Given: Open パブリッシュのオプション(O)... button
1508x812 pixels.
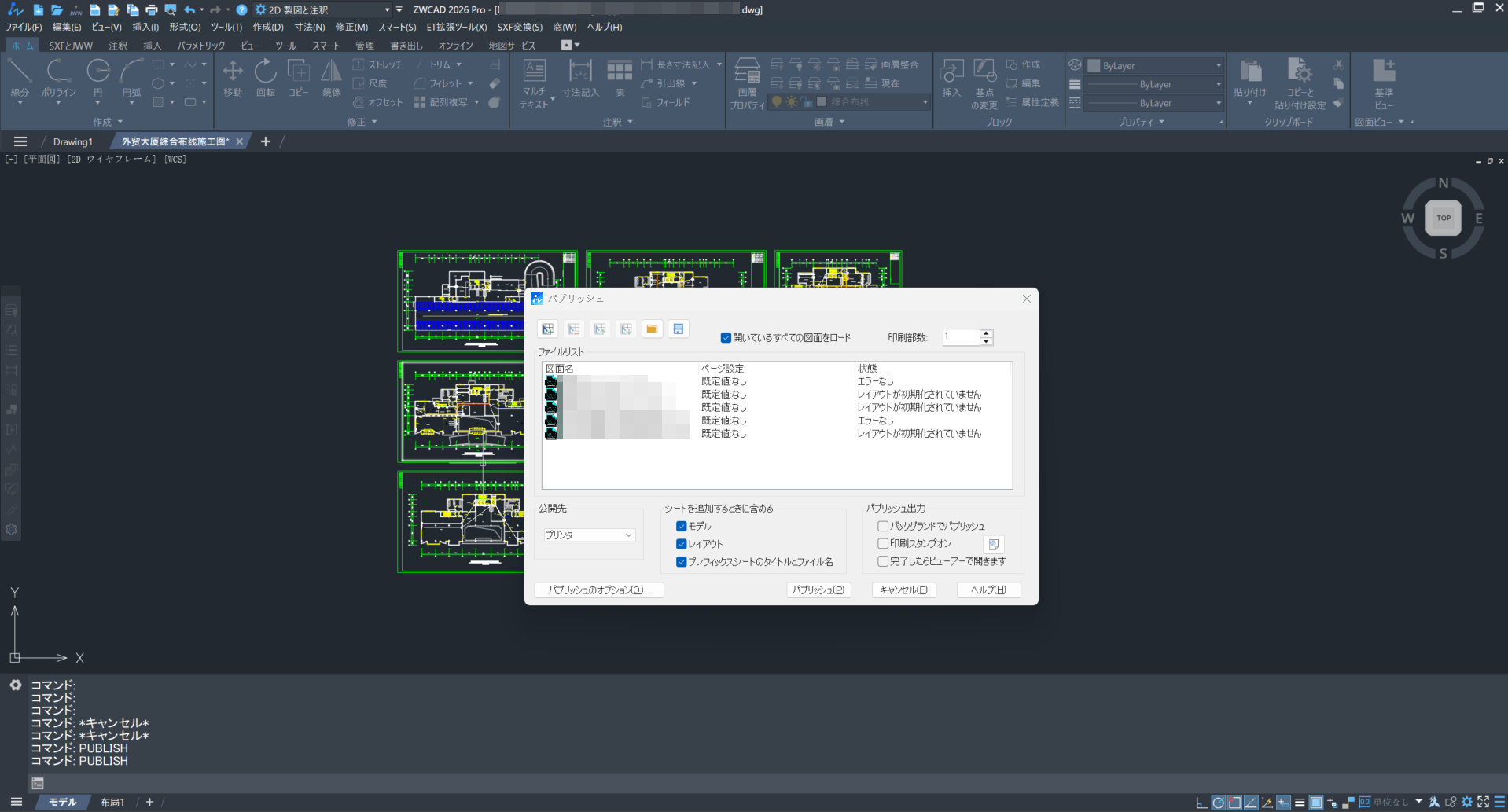Looking at the screenshot, I should click(599, 590).
